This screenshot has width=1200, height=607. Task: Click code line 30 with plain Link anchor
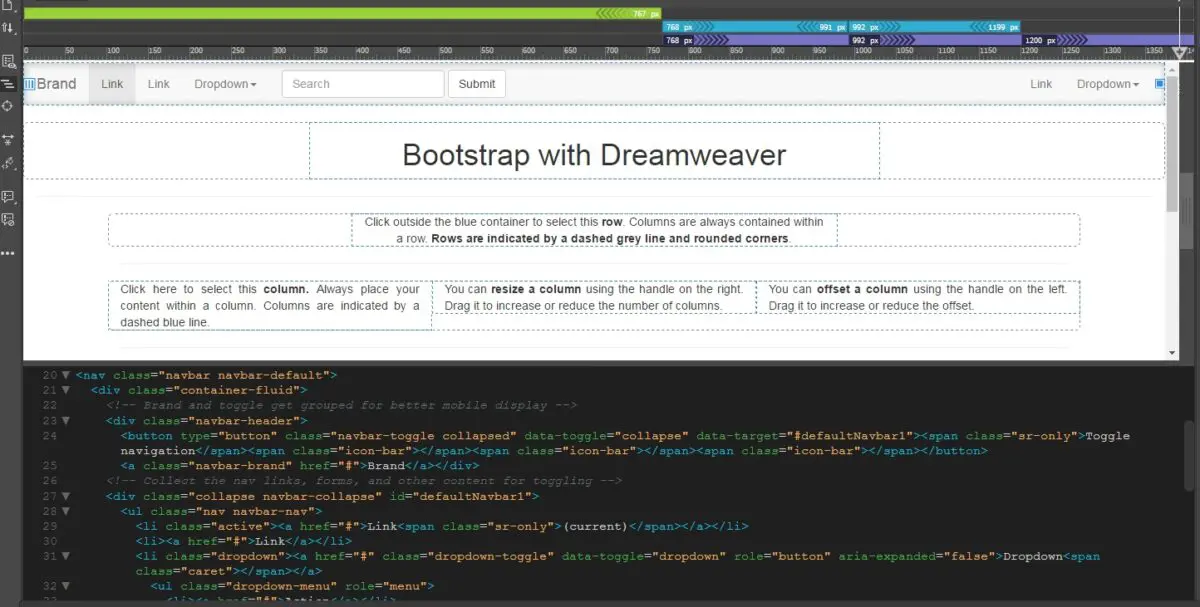pyautogui.click(x=244, y=541)
